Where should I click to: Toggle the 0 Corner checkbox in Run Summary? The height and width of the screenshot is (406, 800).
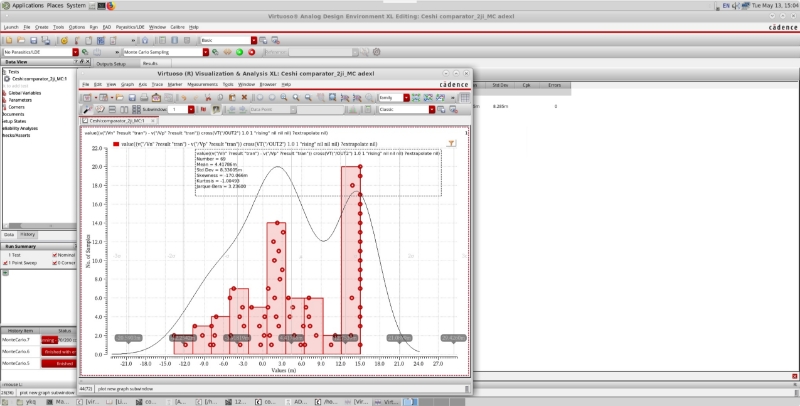coord(55,263)
